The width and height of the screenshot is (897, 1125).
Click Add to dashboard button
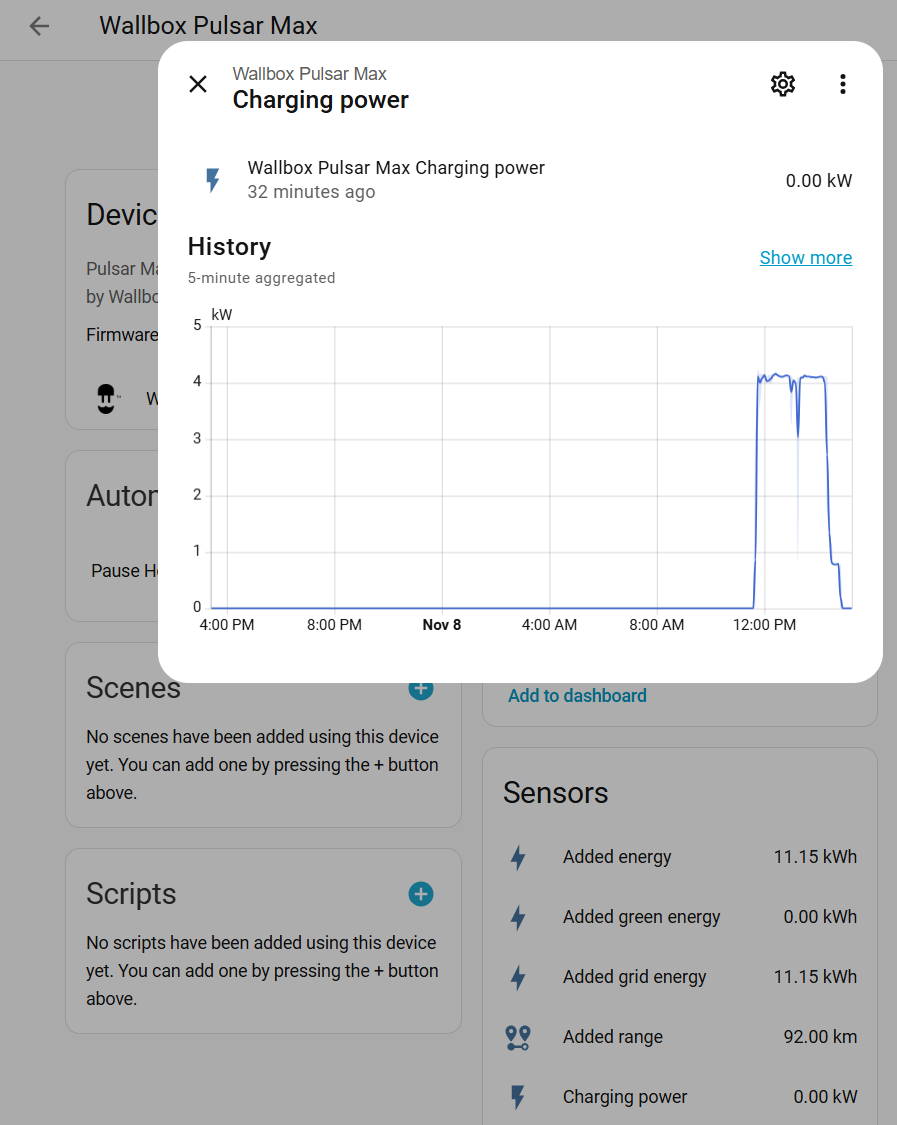pos(577,696)
